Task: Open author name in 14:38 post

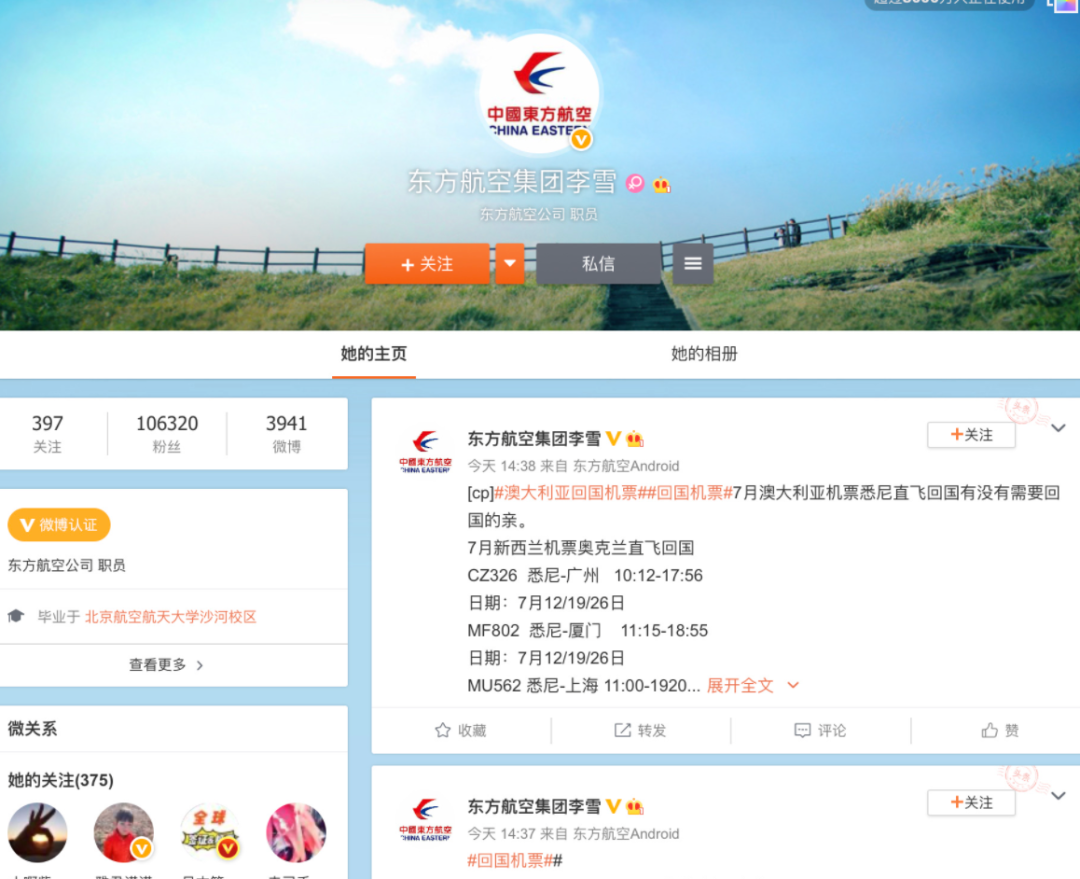Action: [534, 439]
